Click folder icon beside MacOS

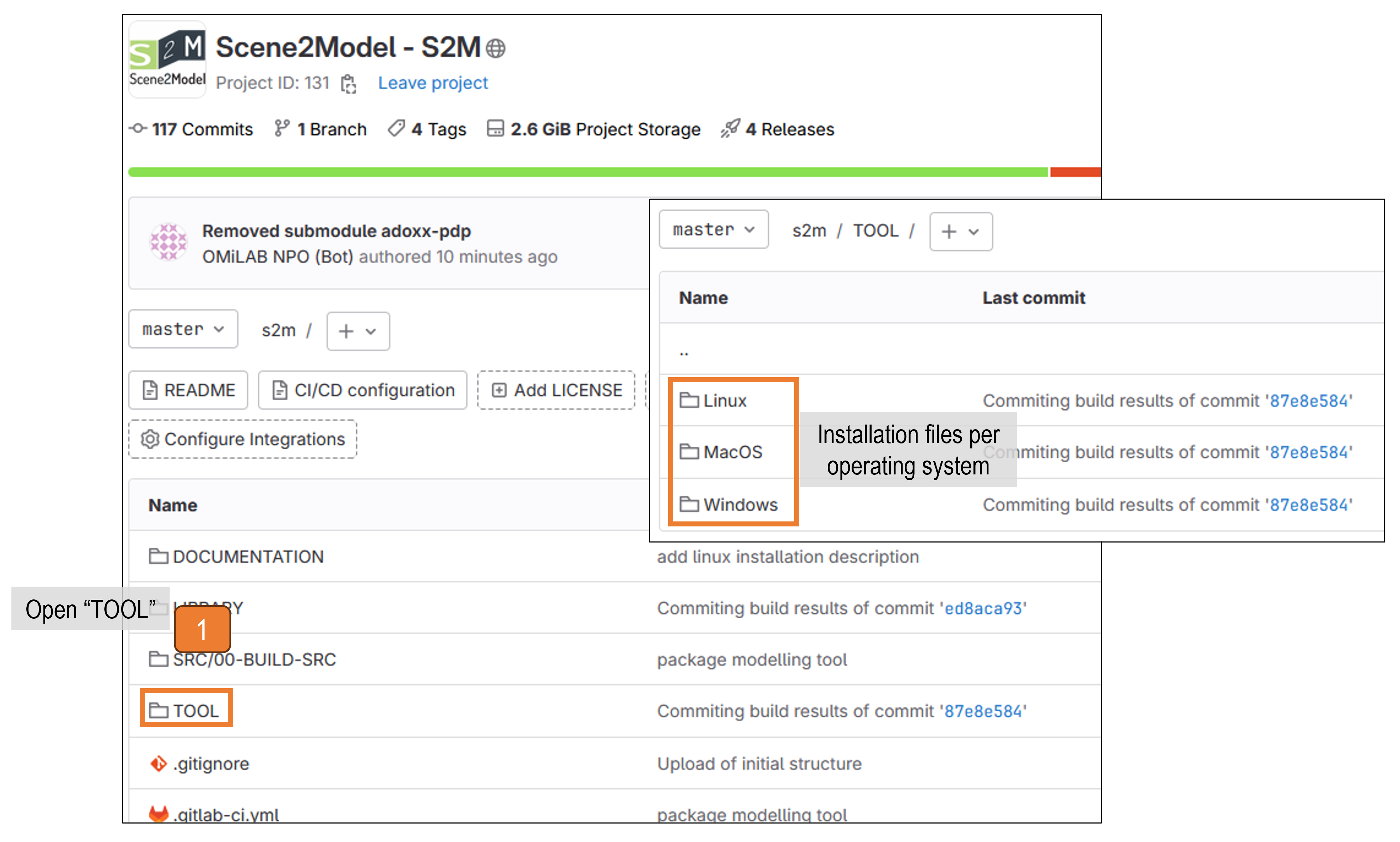click(689, 452)
